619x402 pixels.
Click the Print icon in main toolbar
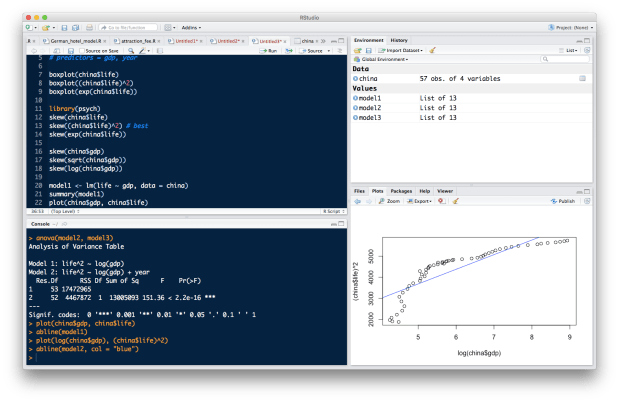tap(90, 28)
